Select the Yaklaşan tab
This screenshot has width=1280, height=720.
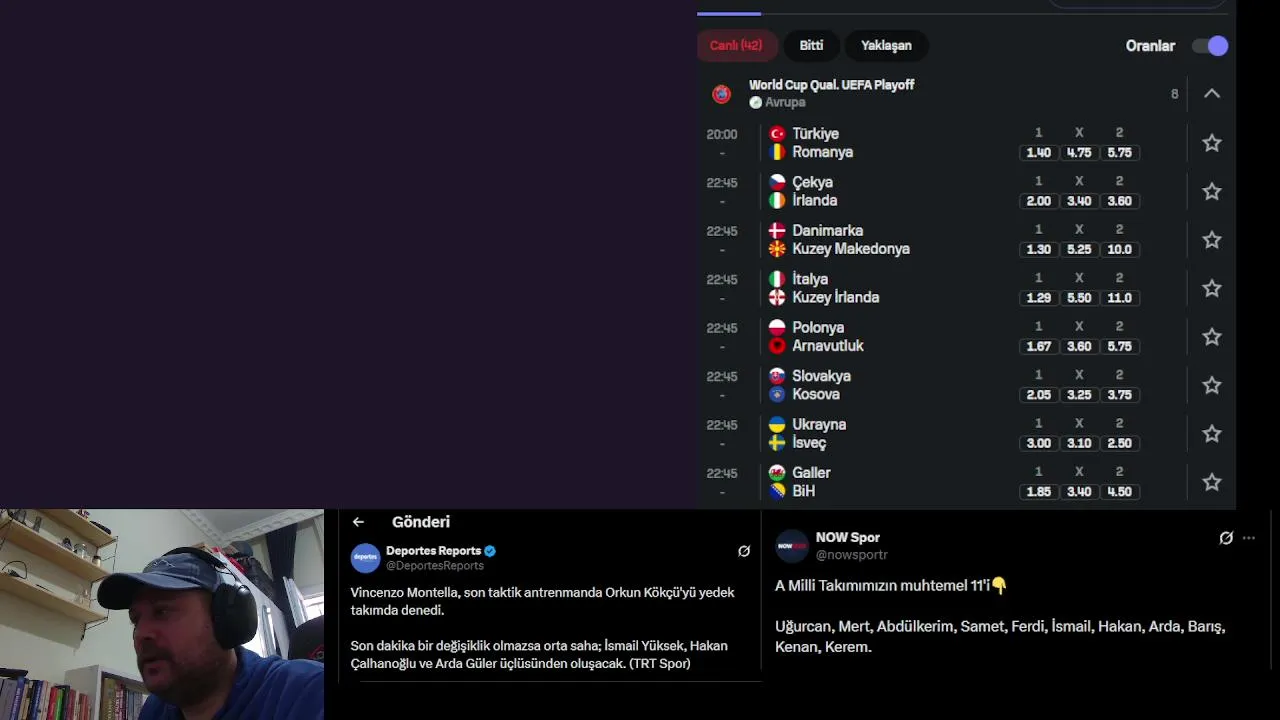click(886, 45)
